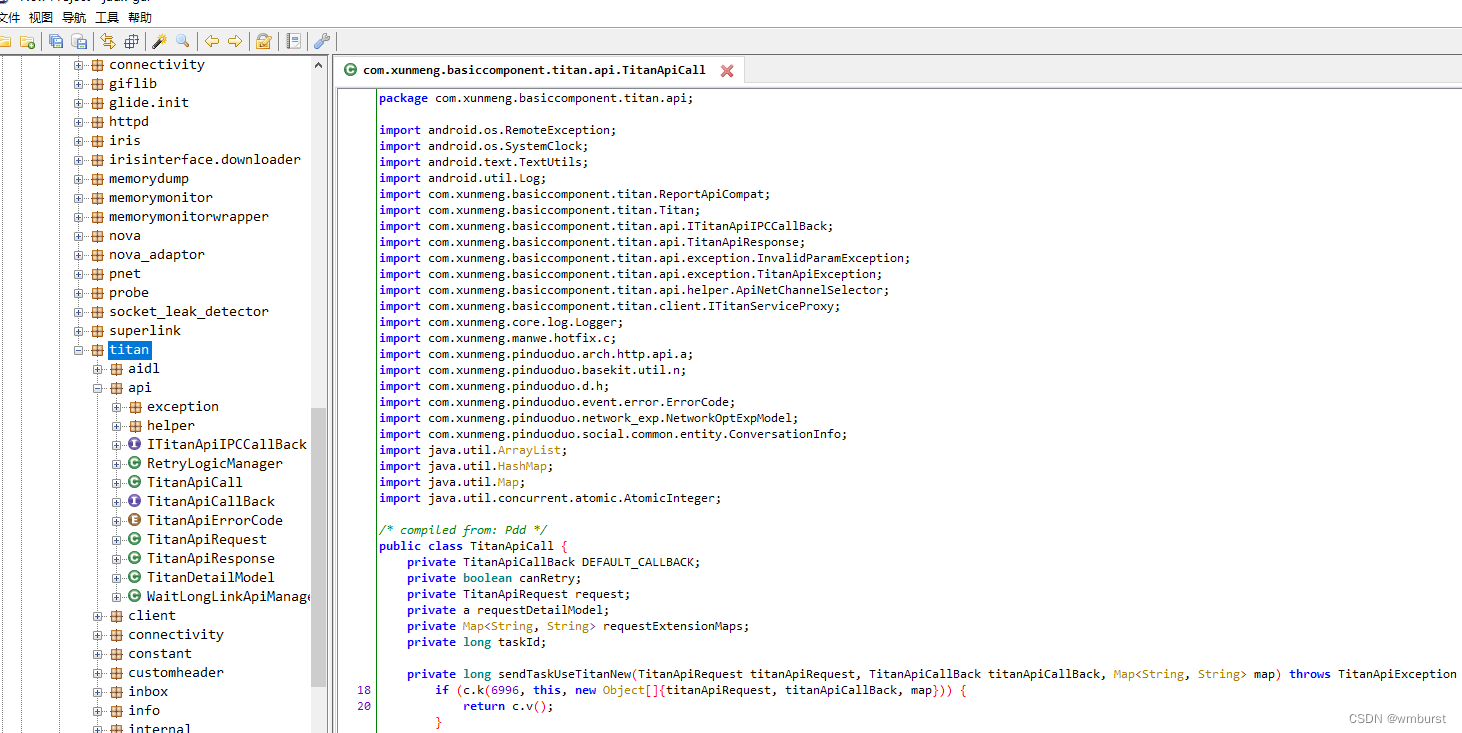The width and height of the screenshot is (1462, 733).
Task: Open the 工具 menu
Action: (x=107, y=17)
